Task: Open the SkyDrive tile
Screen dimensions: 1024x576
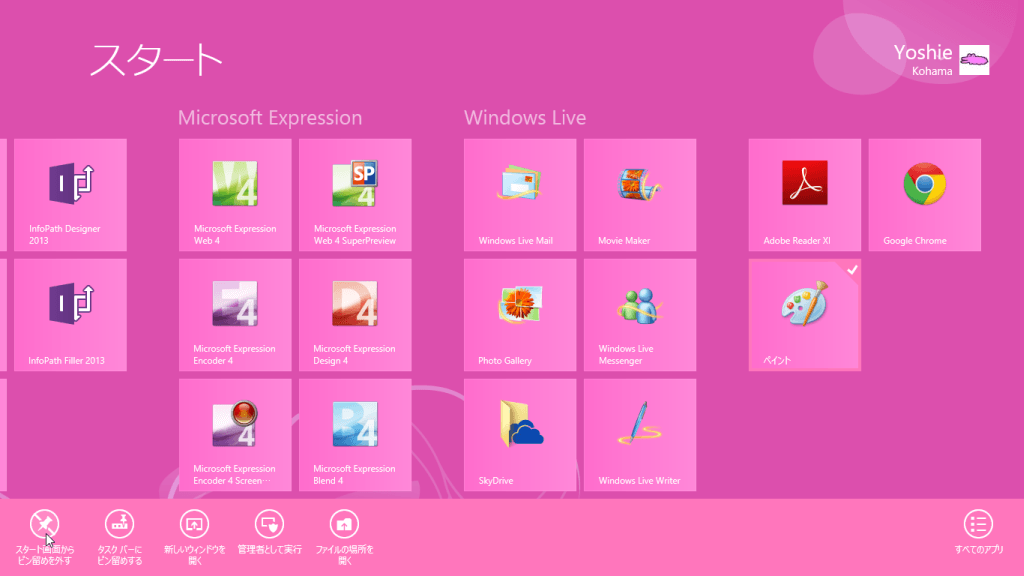Action: pos(520,435)
